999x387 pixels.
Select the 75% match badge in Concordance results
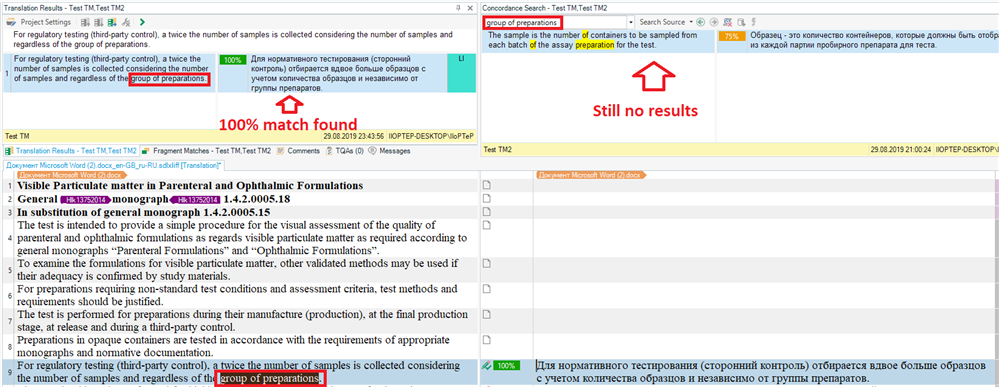click(x=732, y=36)
